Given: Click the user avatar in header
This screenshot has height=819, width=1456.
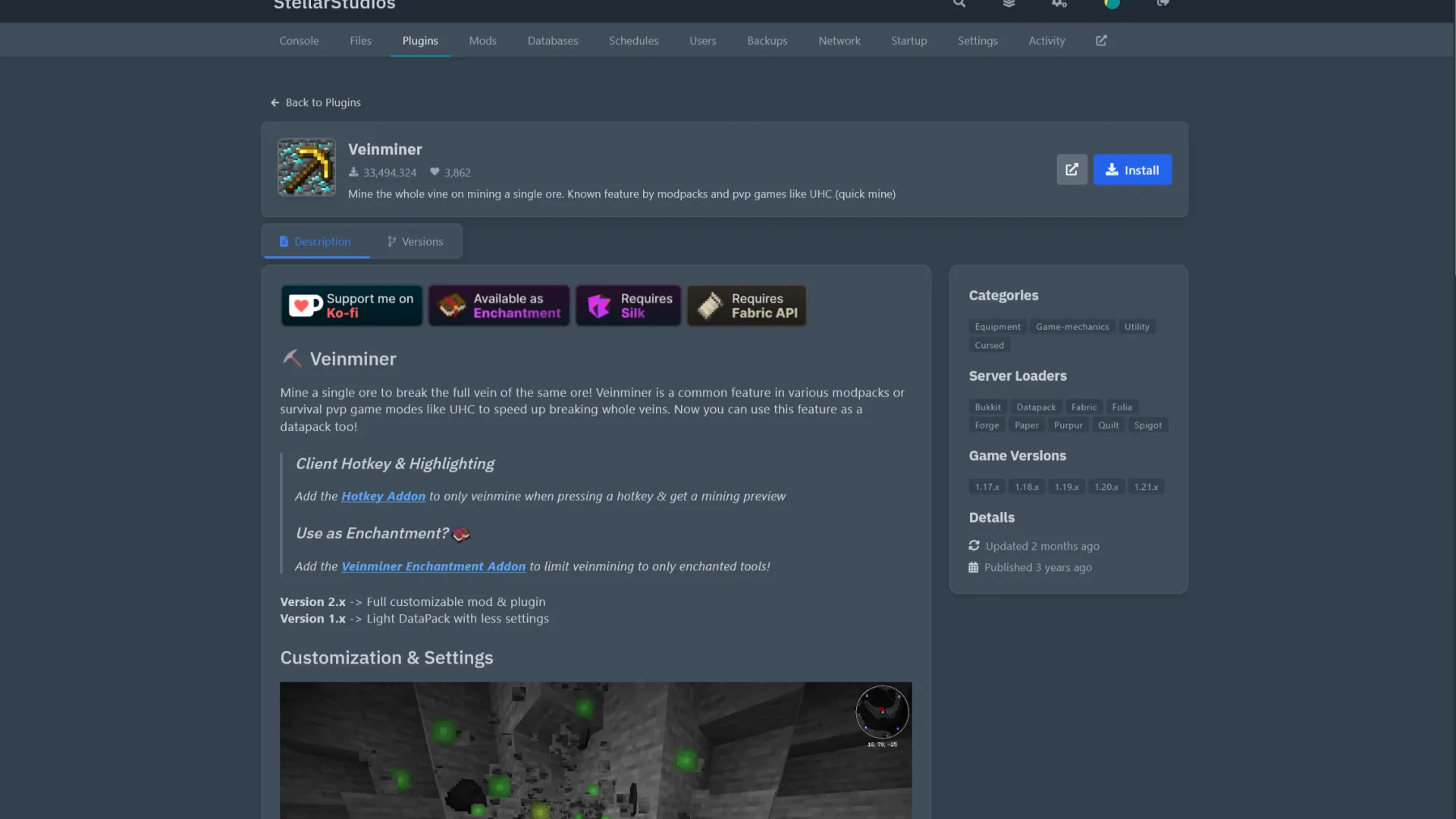Looking at the screenshot, I should tap(1112, 4).
